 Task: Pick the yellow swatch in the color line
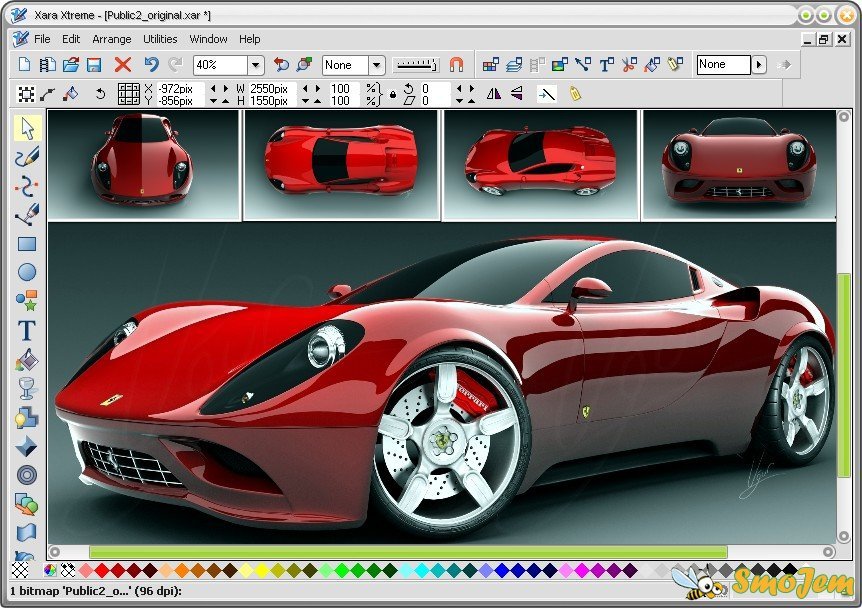click(263, 570)
